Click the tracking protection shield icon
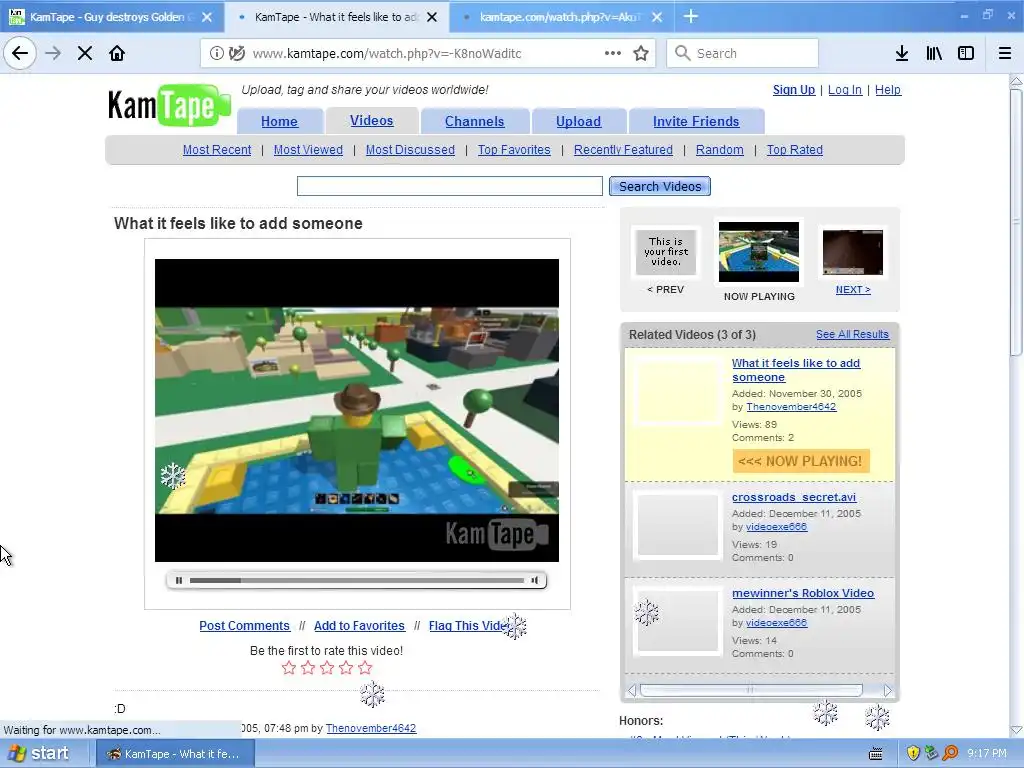1024x768 pixels. 237,53
